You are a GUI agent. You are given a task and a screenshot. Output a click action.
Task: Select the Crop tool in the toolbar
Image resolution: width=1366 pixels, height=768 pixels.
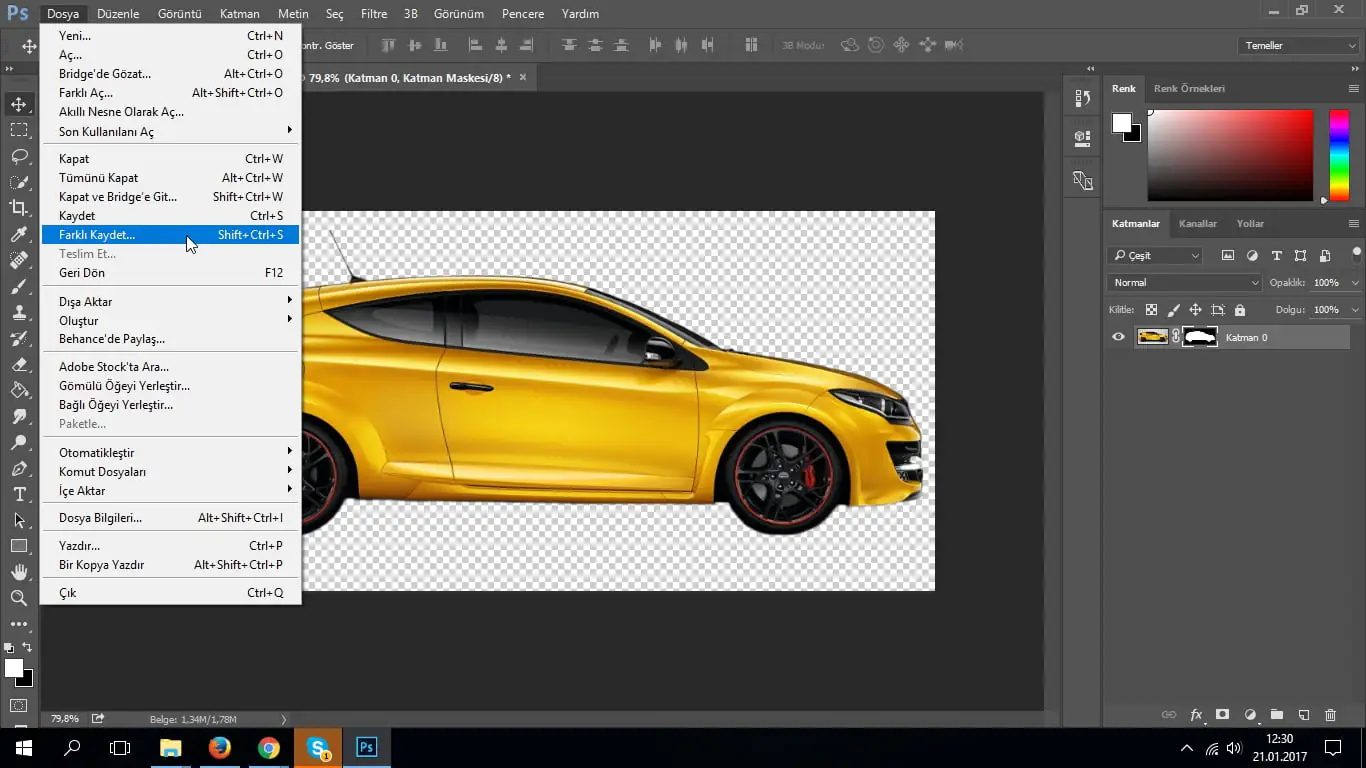click(x=19, y=208)
